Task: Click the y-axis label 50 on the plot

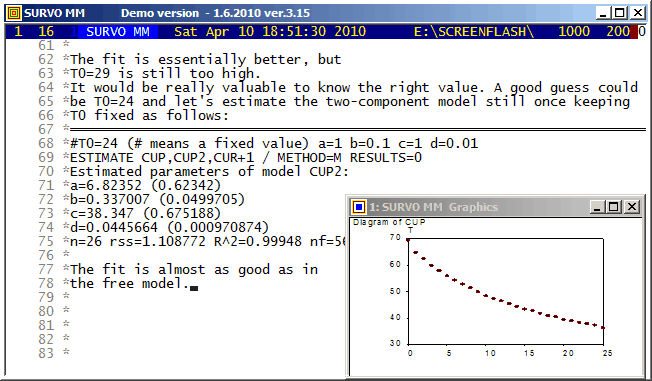Action: click(395, 291)
